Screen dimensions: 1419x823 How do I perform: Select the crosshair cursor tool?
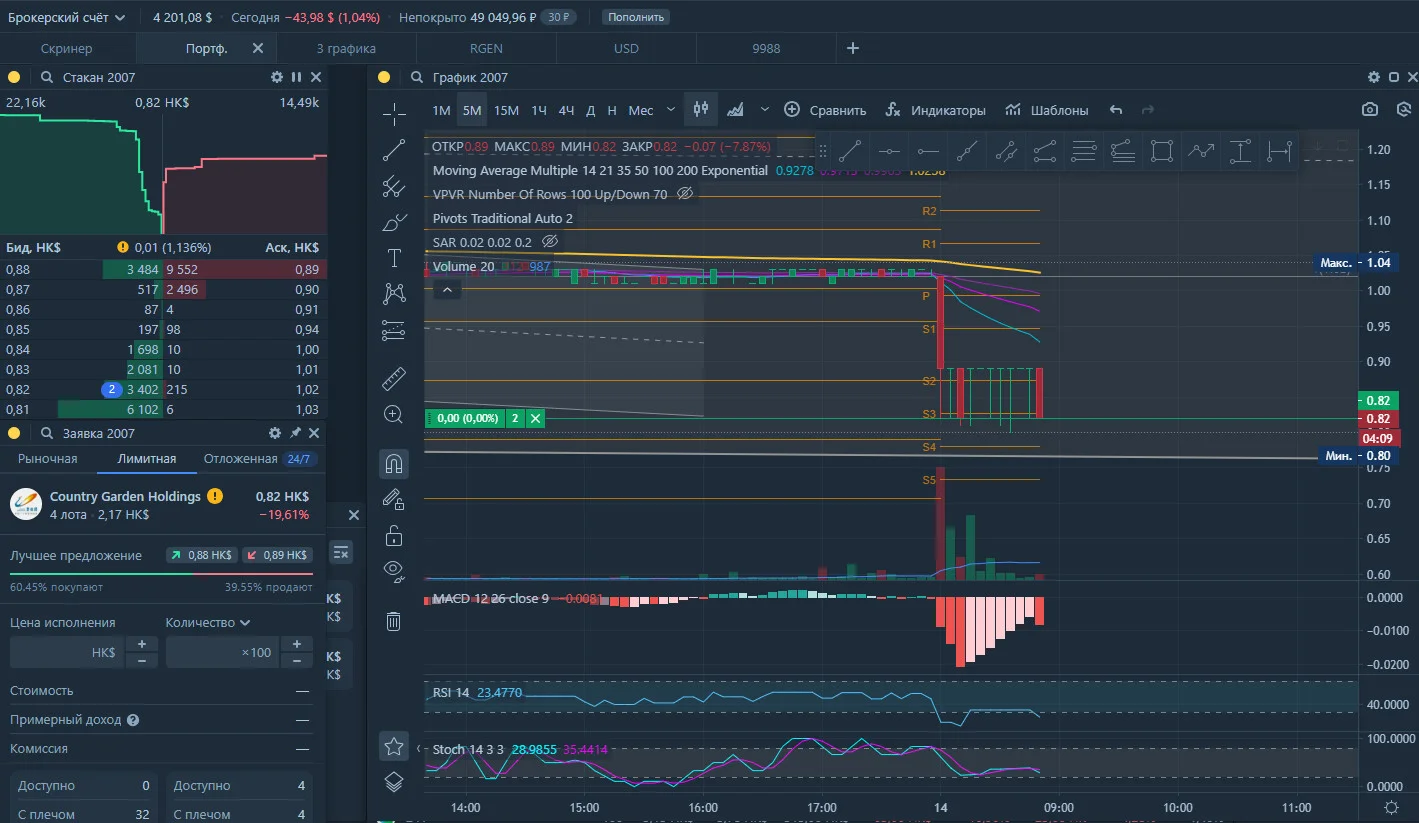coord(394,114)
